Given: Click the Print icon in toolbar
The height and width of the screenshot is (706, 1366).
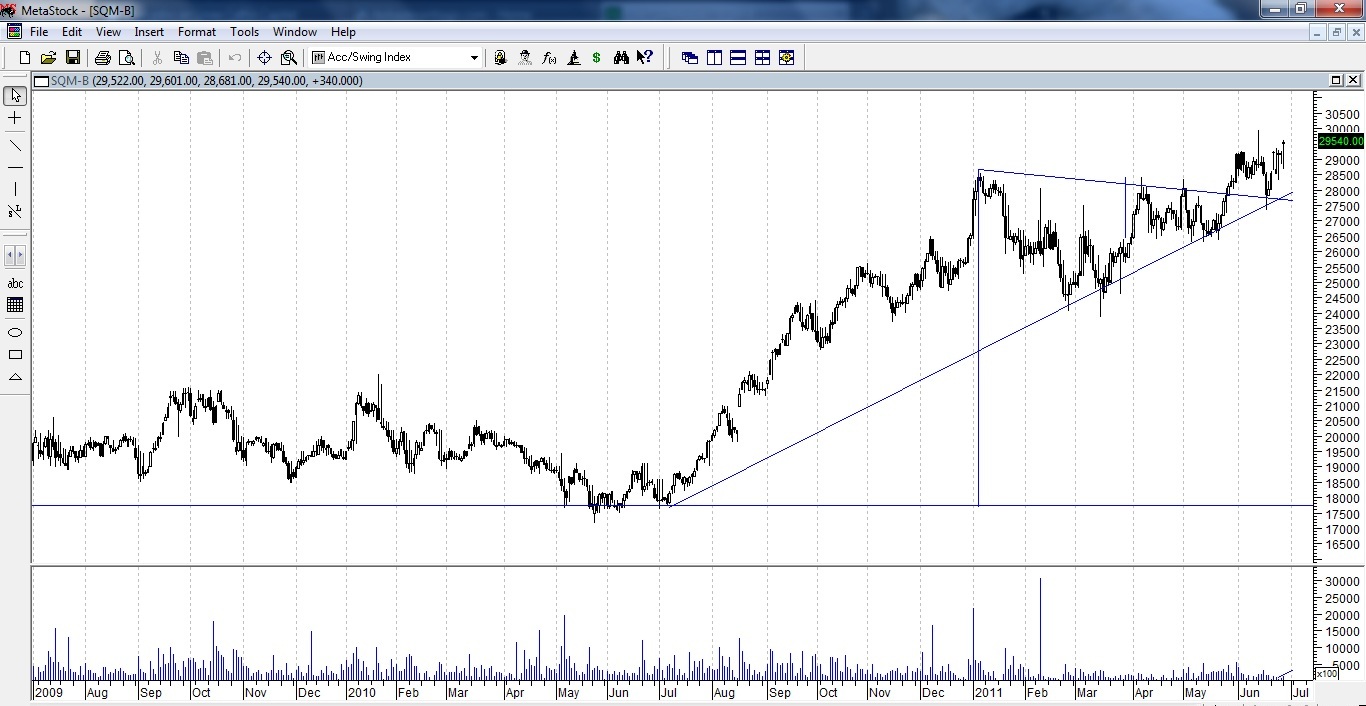Looking at the screenshot, I should (102, 58).
